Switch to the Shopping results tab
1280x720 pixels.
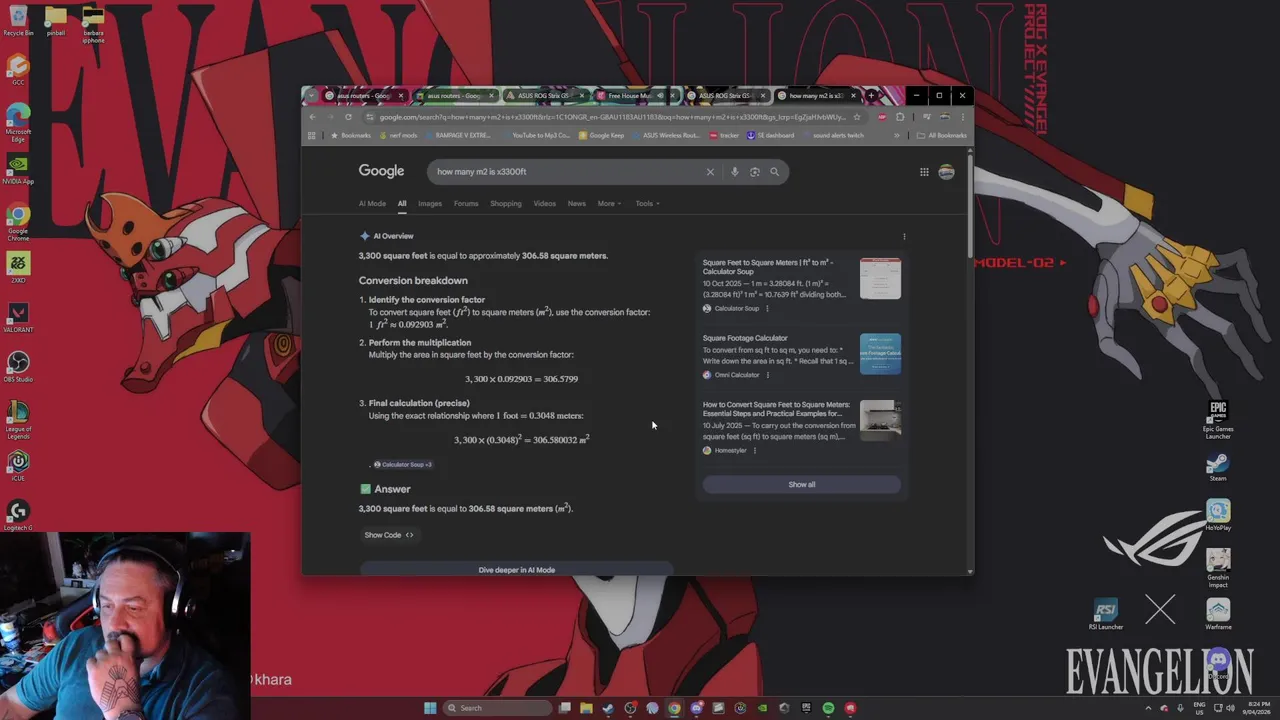click(x=506, y=204)
